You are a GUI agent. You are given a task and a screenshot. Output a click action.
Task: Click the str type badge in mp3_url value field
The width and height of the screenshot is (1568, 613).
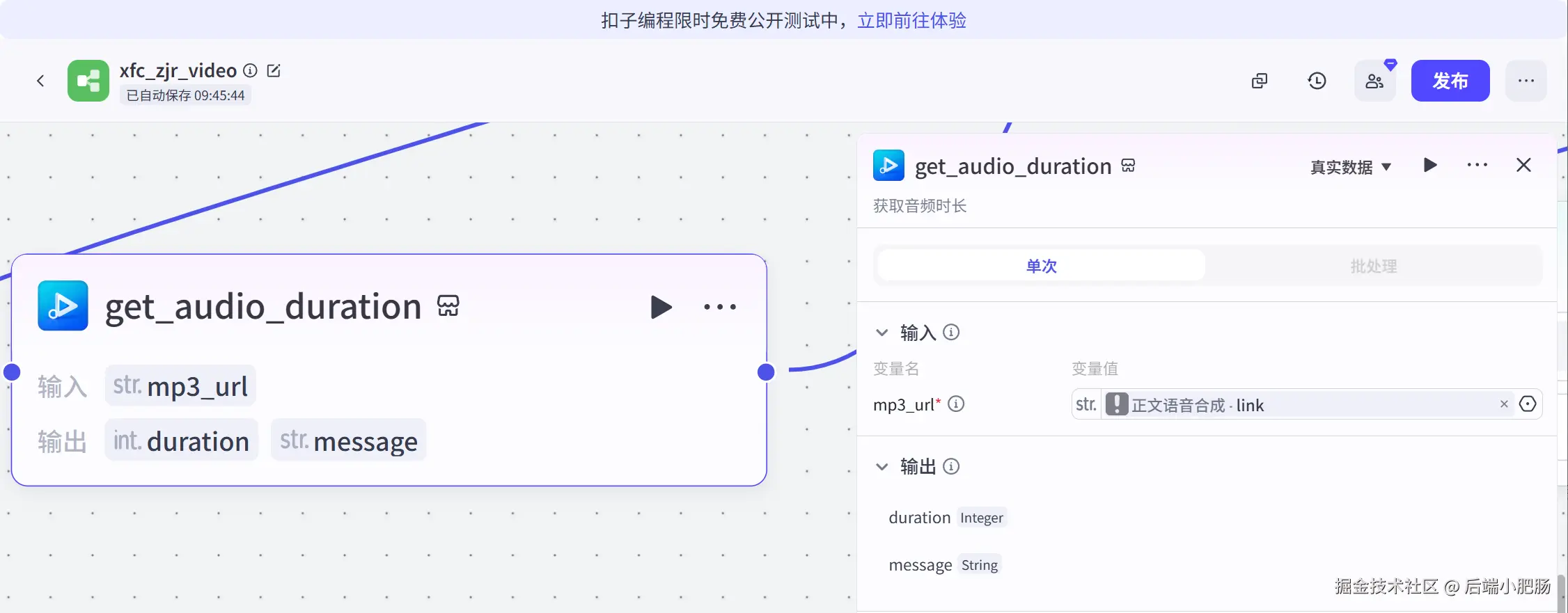pos(1086,404)
